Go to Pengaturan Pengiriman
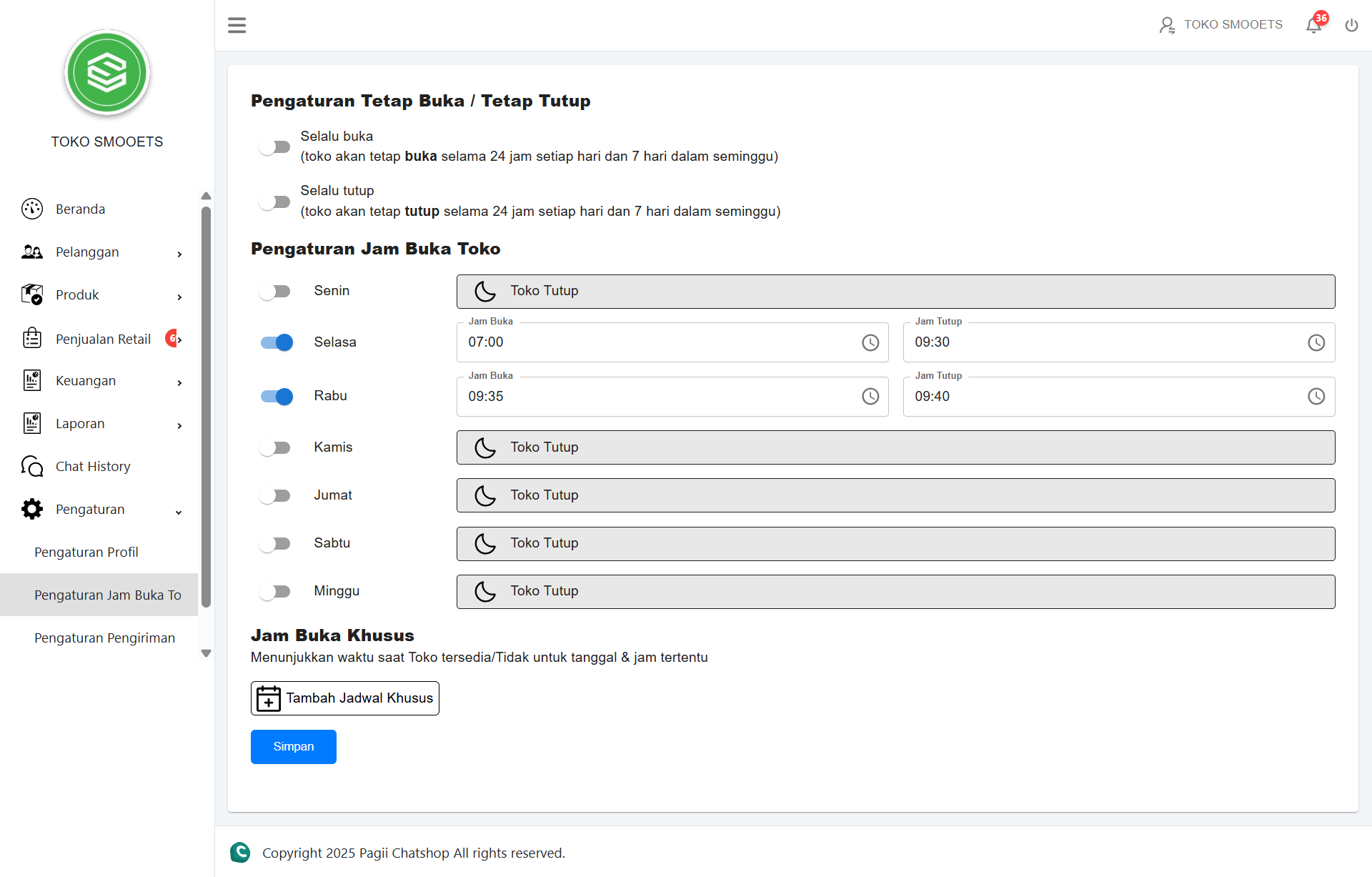1372x877 pixels. pyautogui.click(x=104, y=638)
